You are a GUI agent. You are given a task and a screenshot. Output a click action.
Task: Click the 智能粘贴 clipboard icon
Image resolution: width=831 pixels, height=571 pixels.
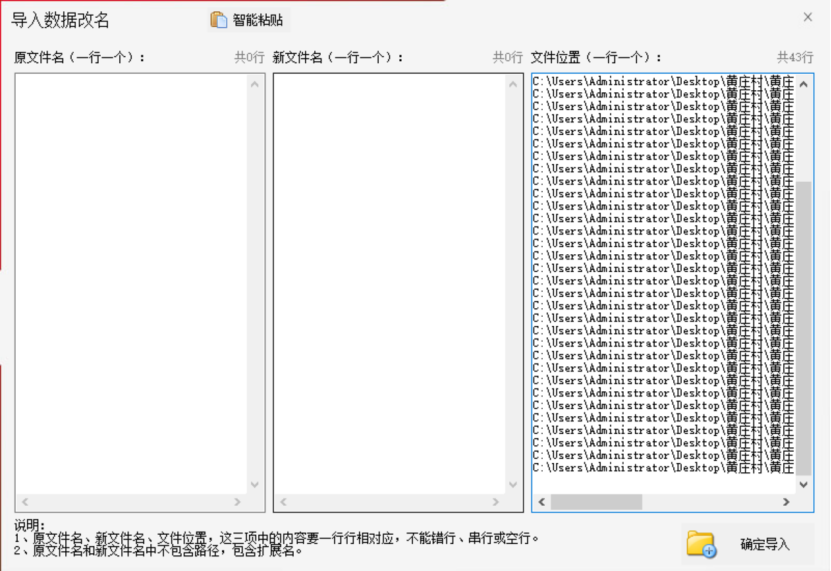pyautogui.click(x=219, y=19)
